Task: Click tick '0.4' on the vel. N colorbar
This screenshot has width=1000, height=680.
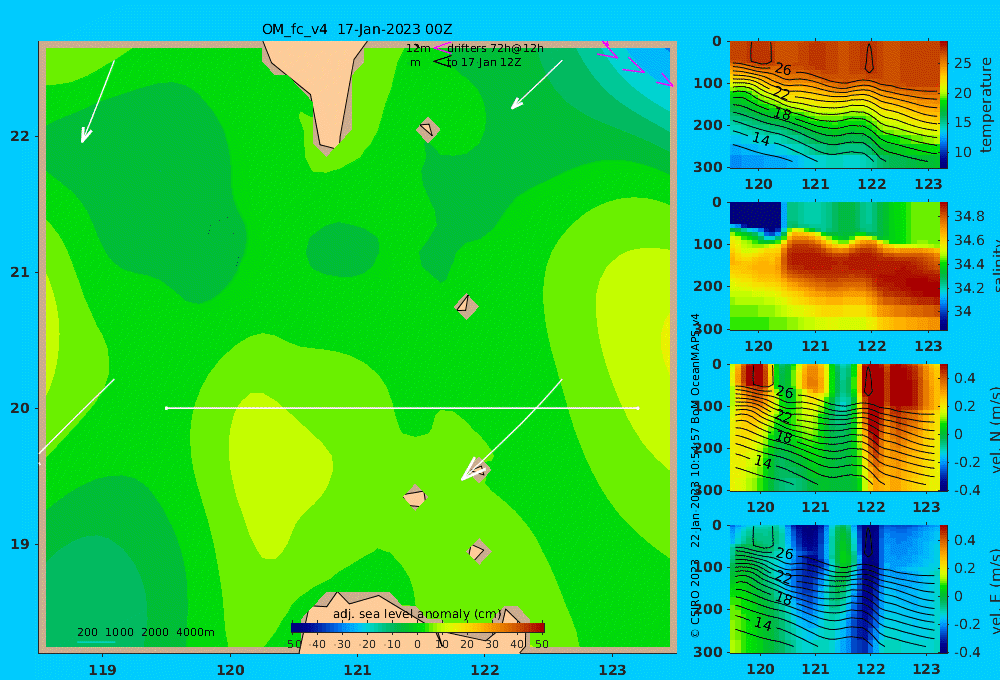Action: pos(965,378)
